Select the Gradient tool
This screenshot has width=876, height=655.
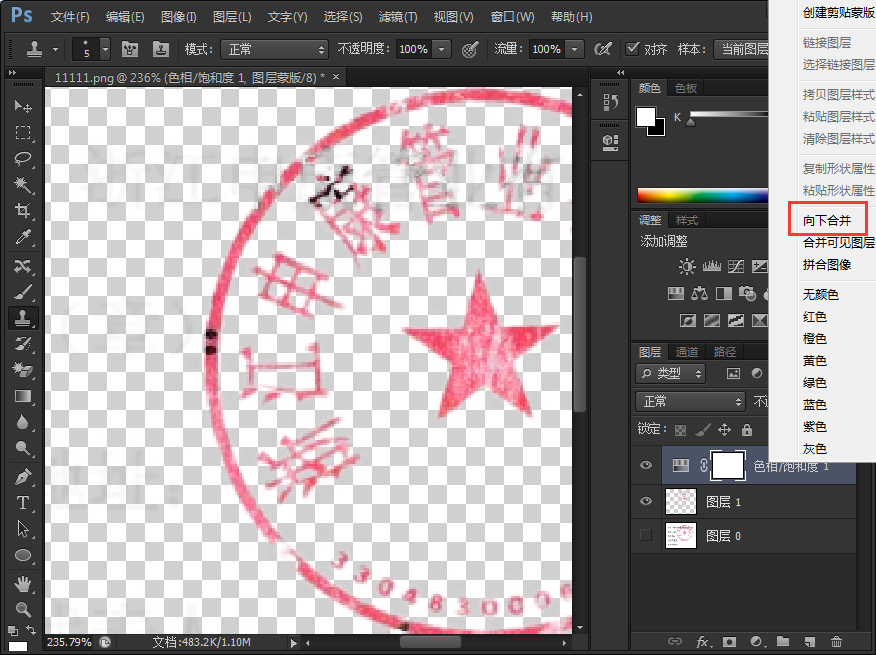coord(23,396)
